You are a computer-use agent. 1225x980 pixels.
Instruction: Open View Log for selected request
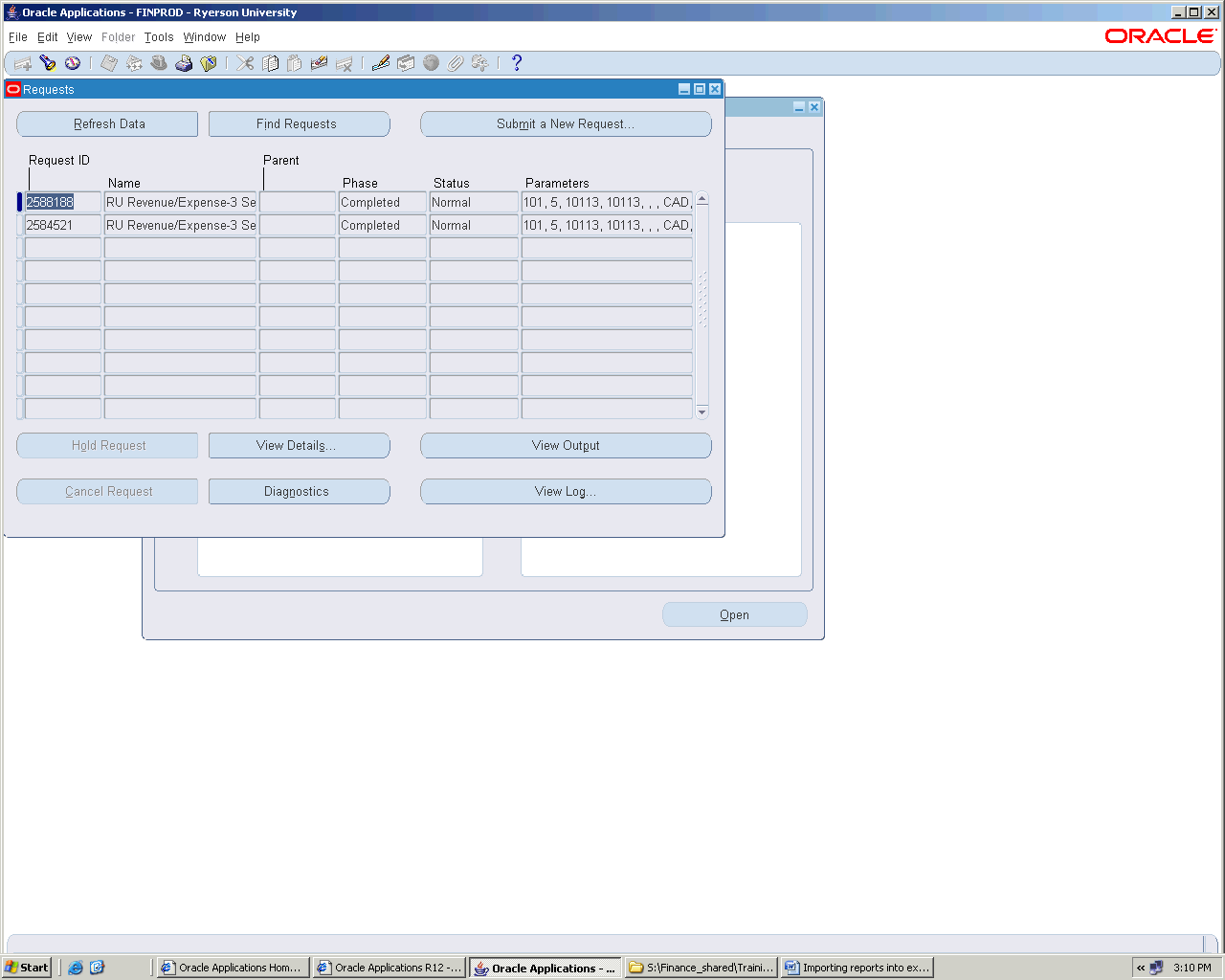pos(566,492)
